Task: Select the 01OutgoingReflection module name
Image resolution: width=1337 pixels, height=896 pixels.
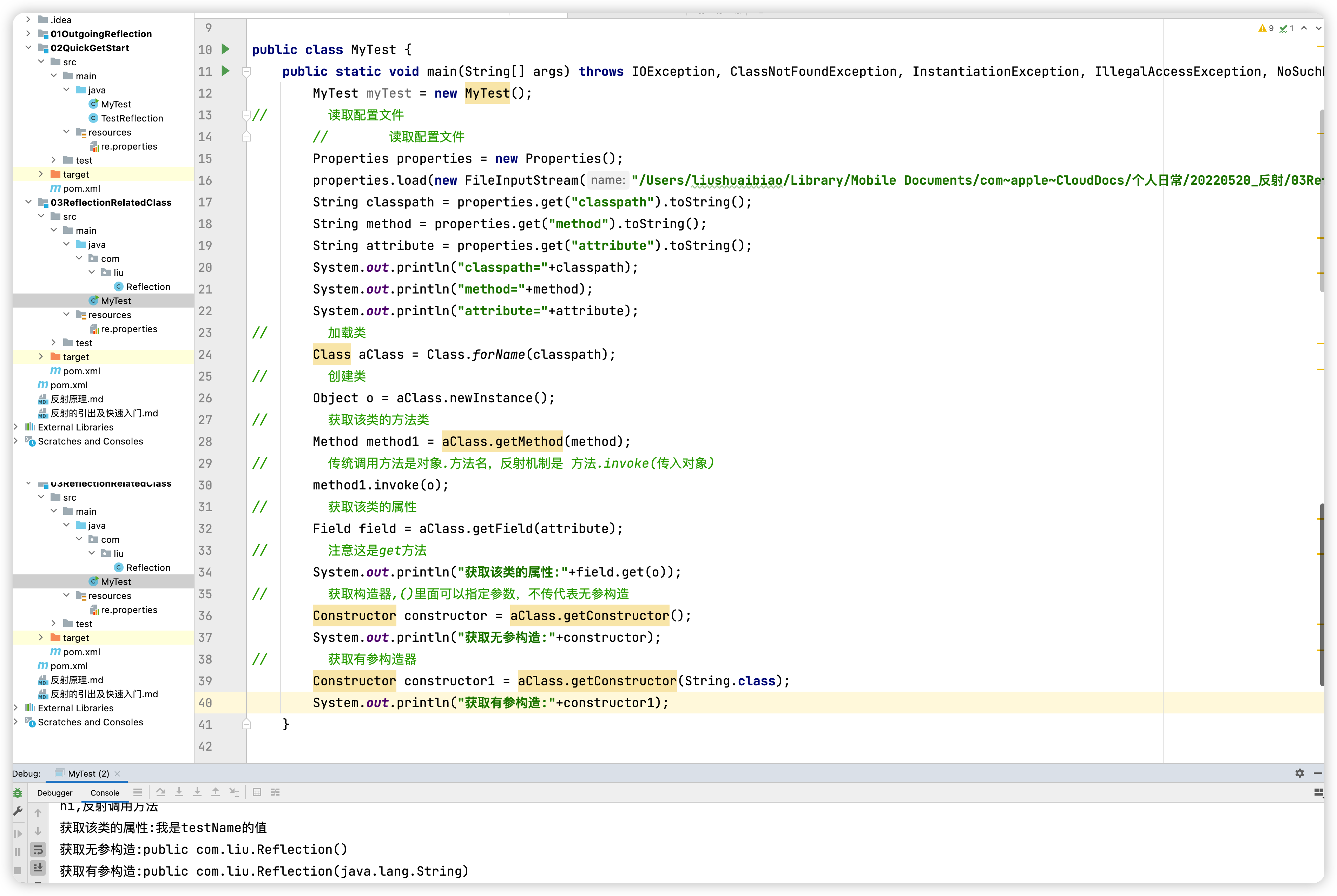Action: click(101, 34)
